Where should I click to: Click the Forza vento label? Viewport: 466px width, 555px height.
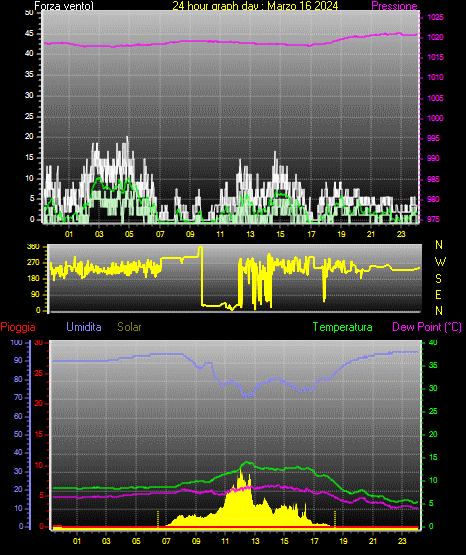click(64, 6)
